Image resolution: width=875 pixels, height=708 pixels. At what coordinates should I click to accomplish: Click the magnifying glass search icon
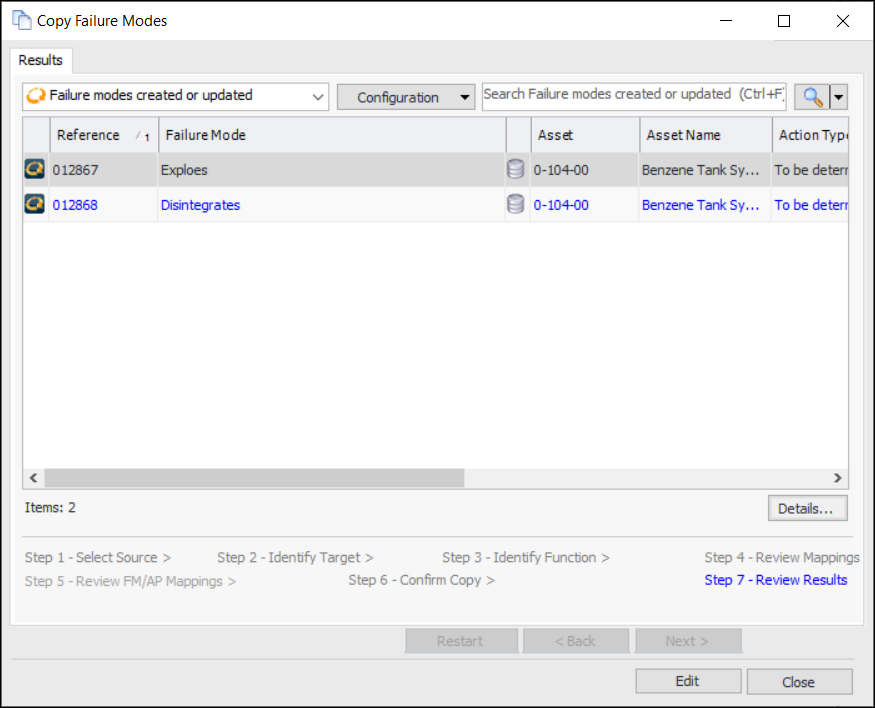point(812,97)
